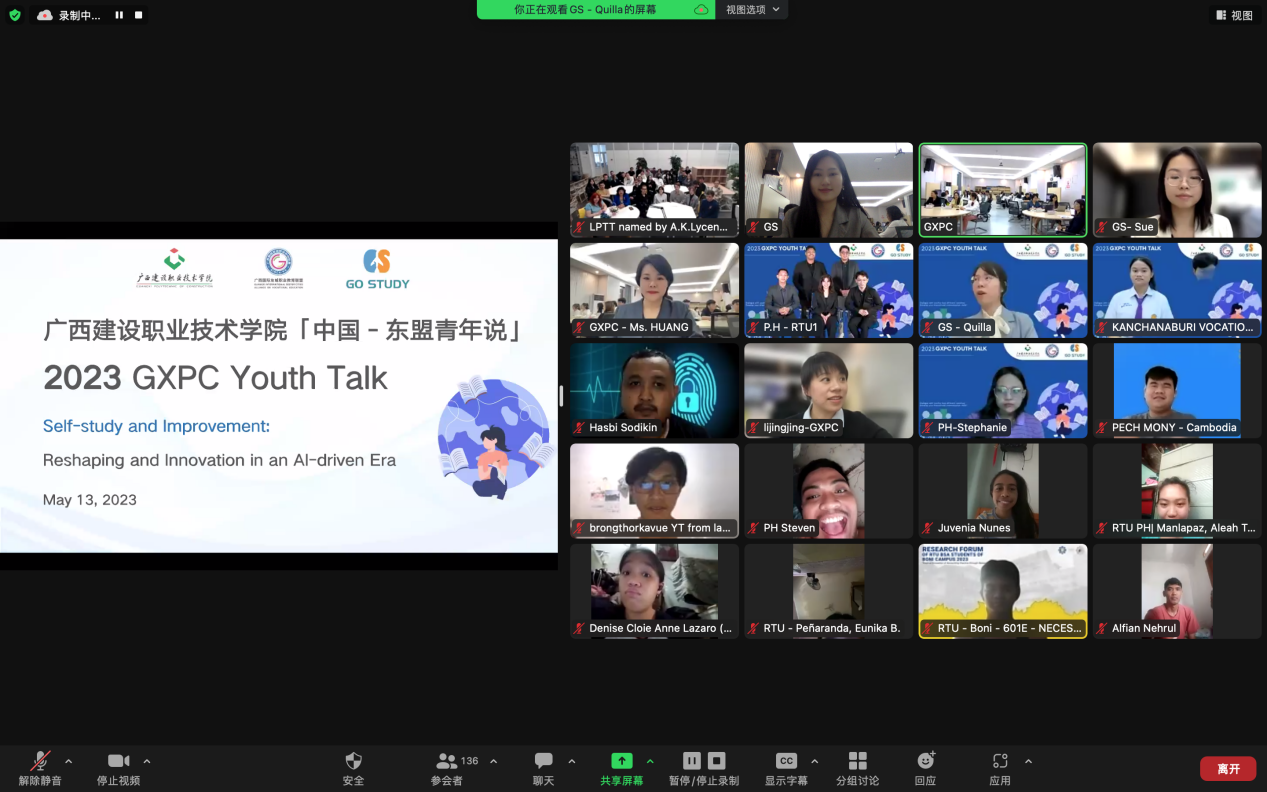The width and height of the screenshot is (1267, 792).
Task: Open the Apps (应用) icon
Action: [x=999, y=762]
